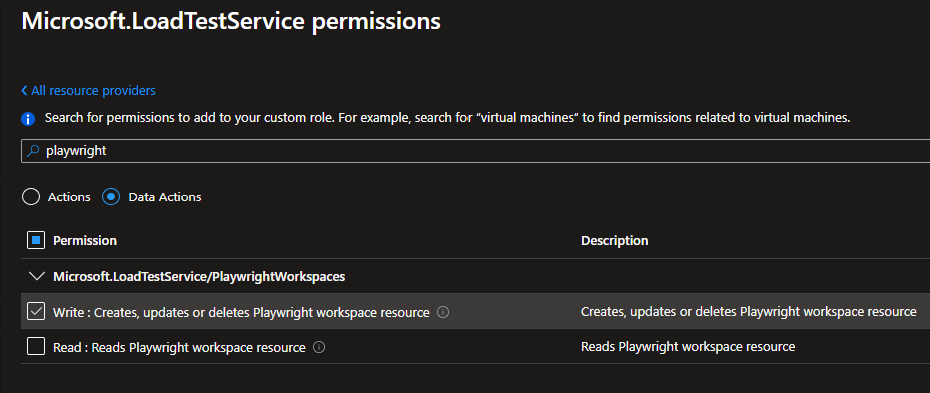Select the Write permission row label
The height and width of the screenshot is (393, 930).
(x=241, y=312)
